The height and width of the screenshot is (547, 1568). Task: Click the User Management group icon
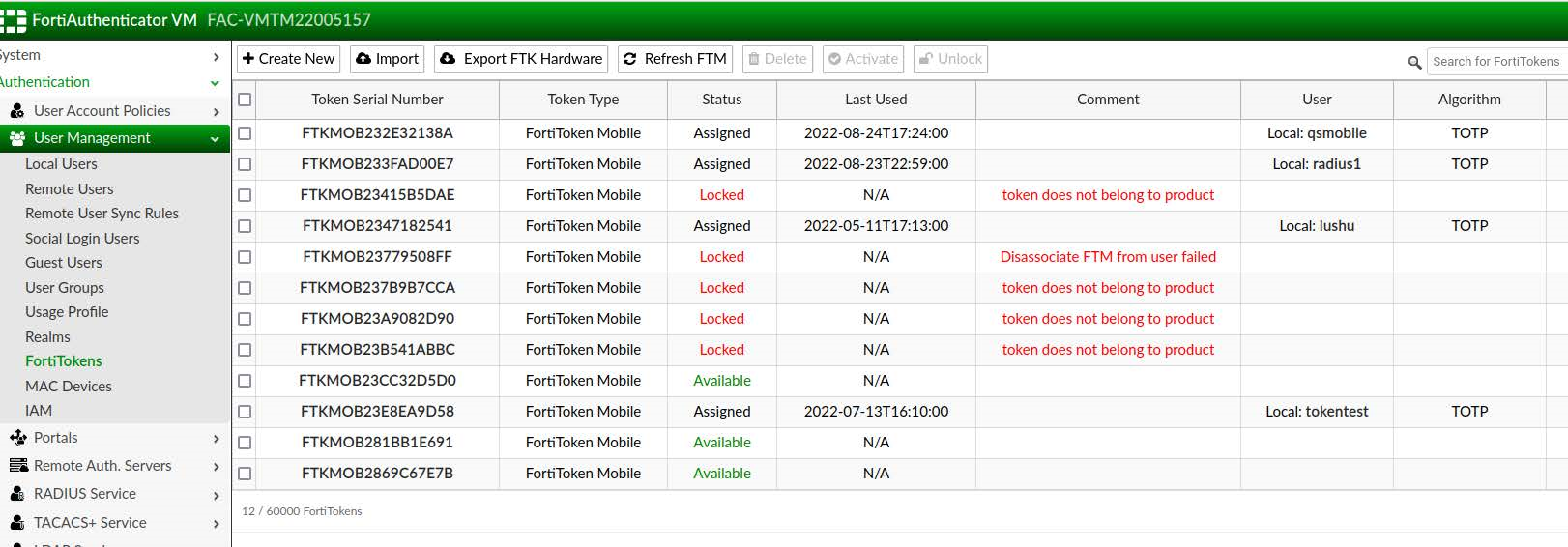point(17,138)
